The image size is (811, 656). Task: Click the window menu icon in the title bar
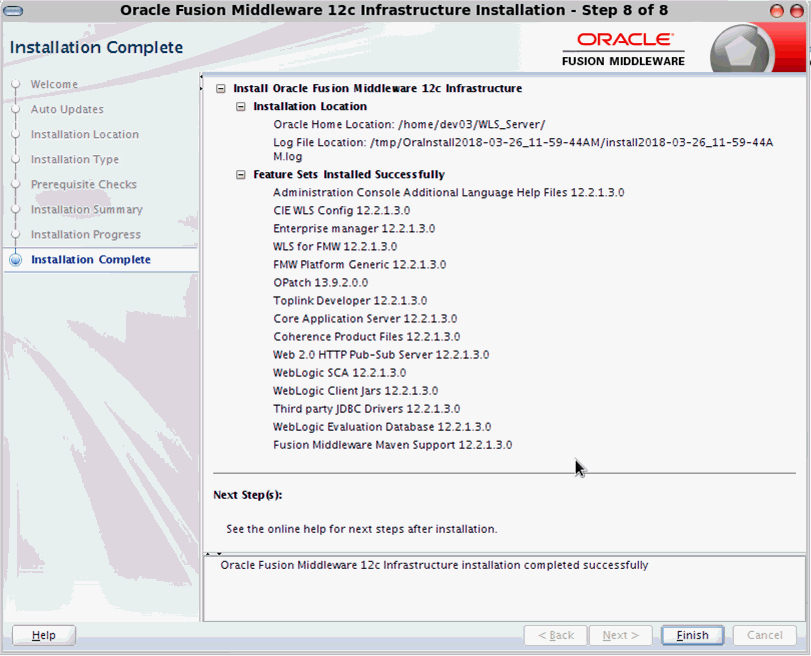[13, 11]
